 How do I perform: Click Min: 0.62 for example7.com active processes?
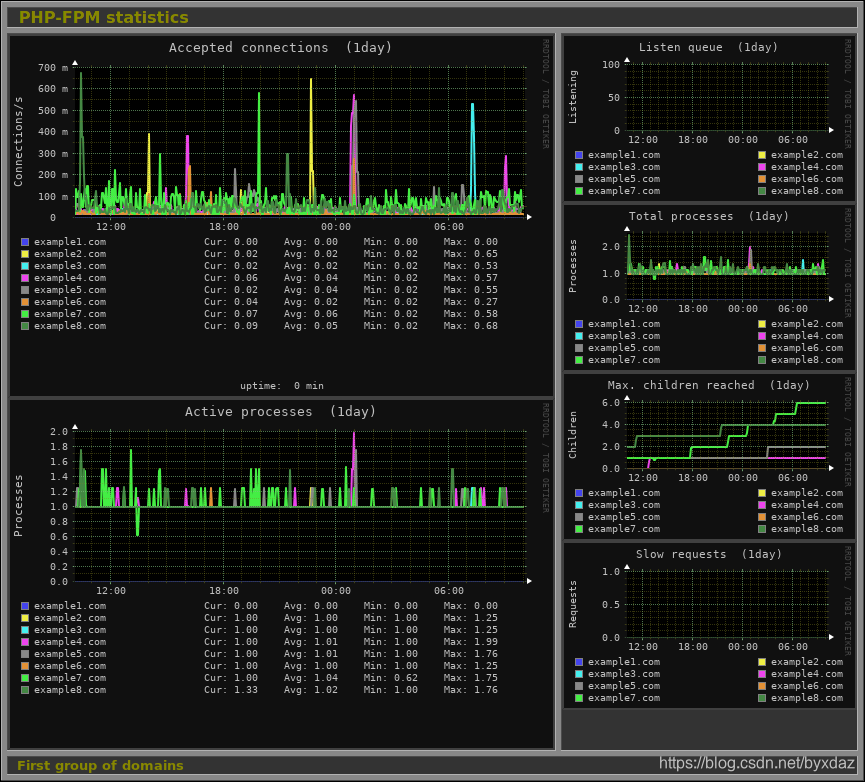pos(391,678)
